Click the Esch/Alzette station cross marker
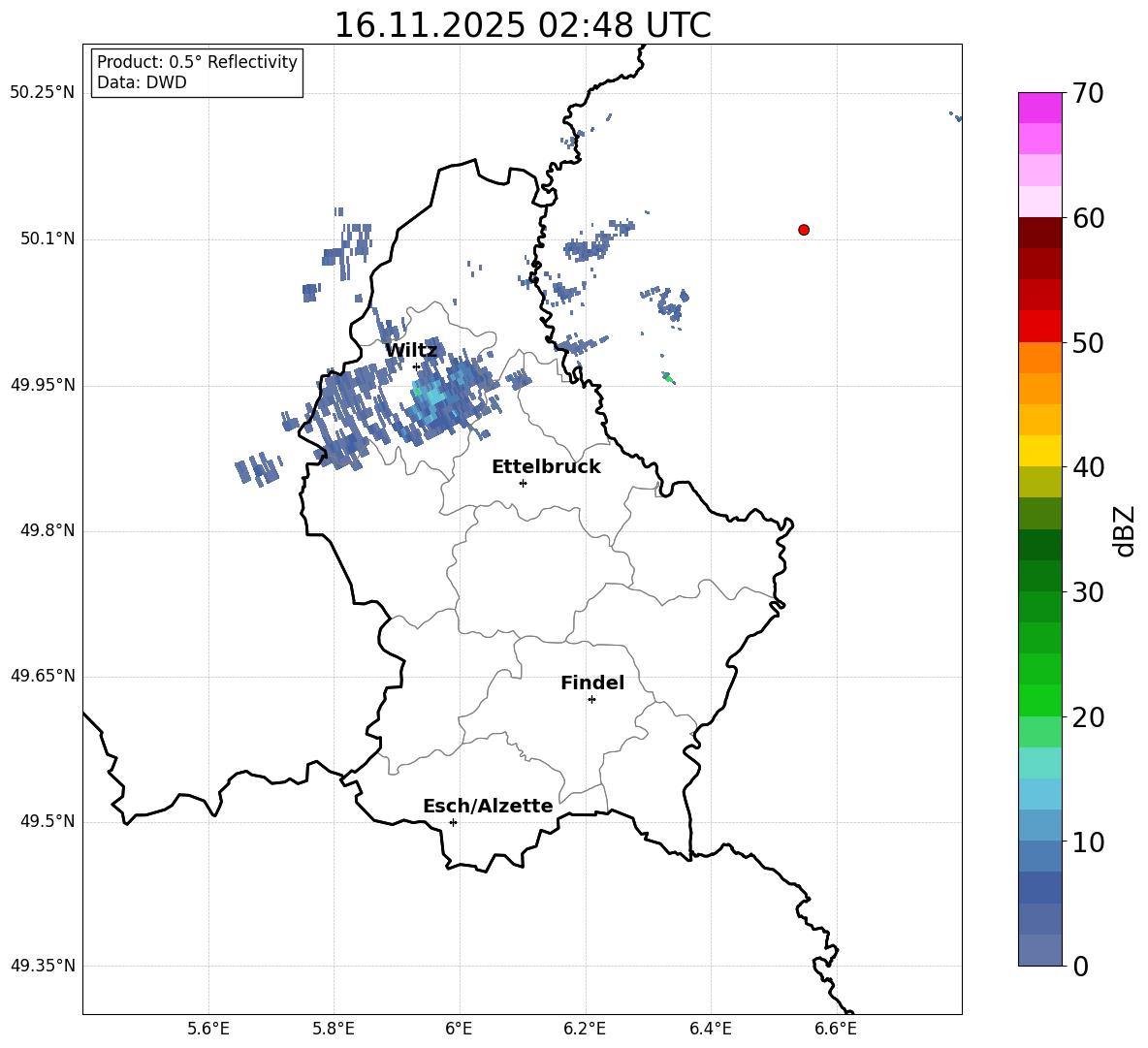The width and height of the screenshot is (1148, 1048). (453, 822)
